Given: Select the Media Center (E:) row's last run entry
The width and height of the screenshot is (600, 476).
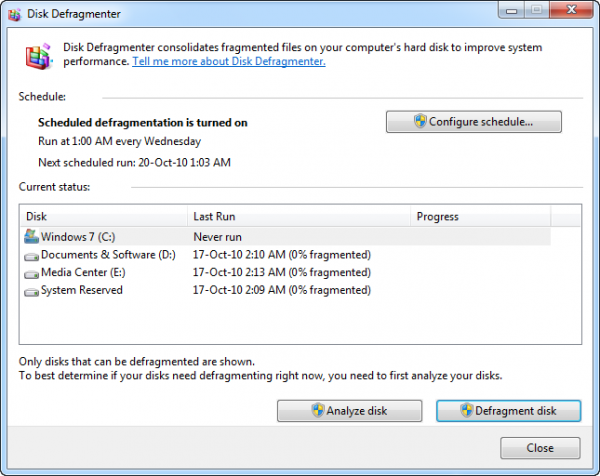Looking at the screenshot, I should tap(281, 272).
